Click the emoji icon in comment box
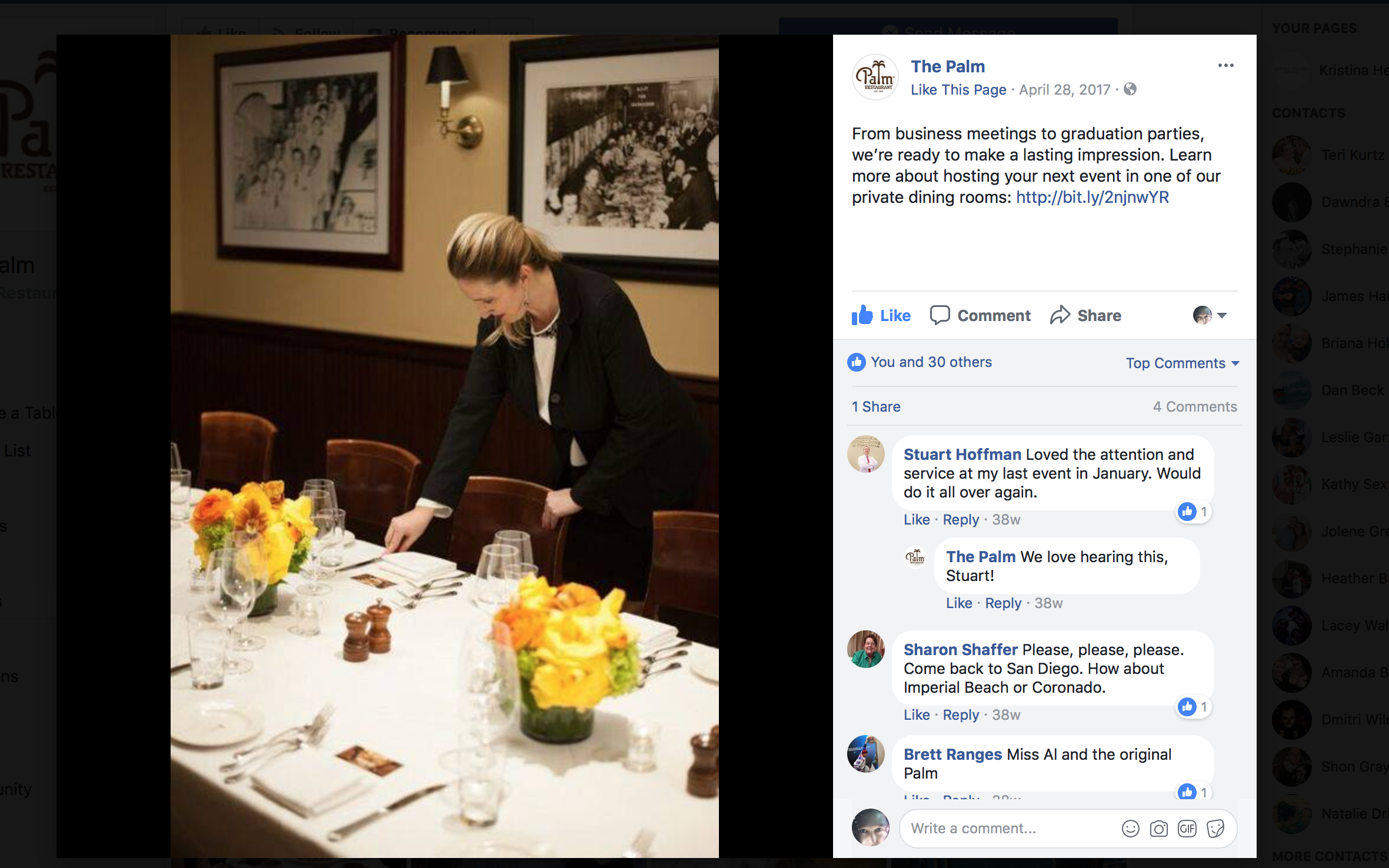1389x868 pixels. coord(1130,829)
